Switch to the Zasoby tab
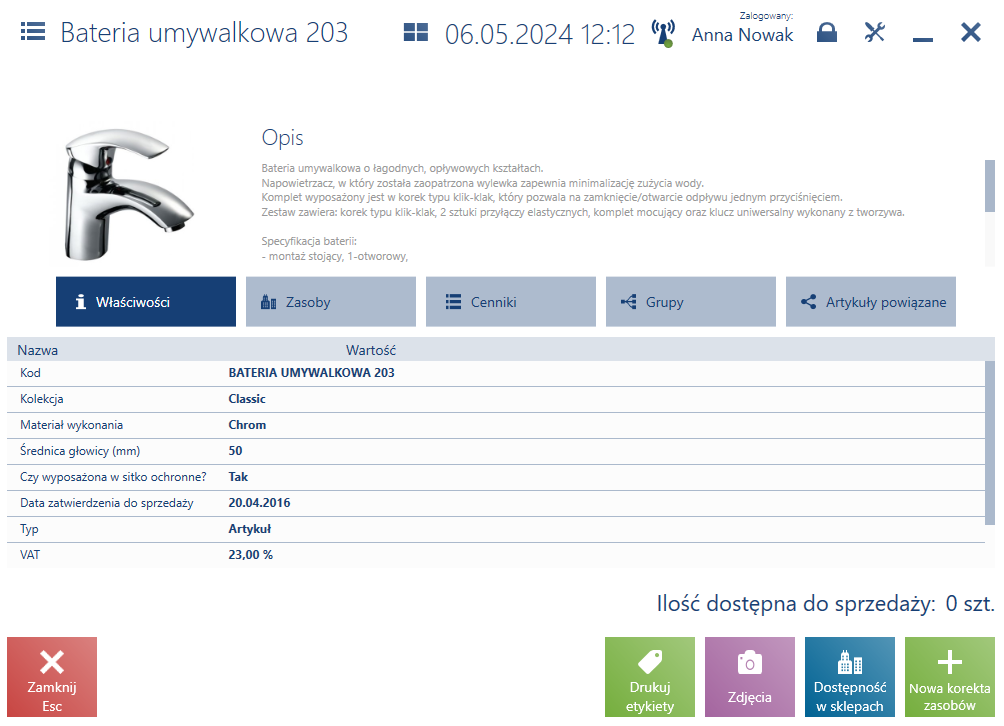1004x726 pixels. coord(331,302)
